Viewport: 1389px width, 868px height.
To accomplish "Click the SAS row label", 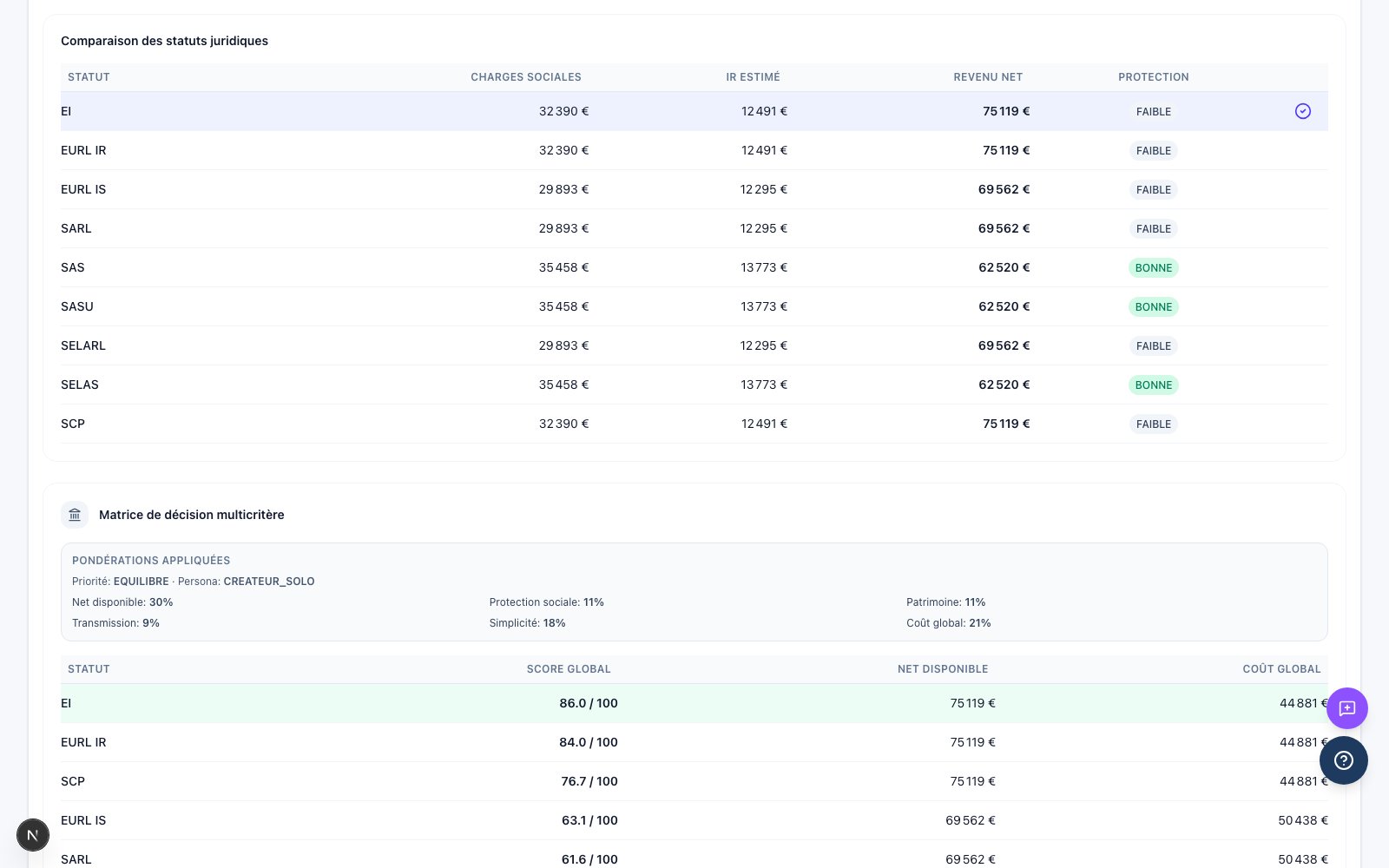I will (73, 267).
